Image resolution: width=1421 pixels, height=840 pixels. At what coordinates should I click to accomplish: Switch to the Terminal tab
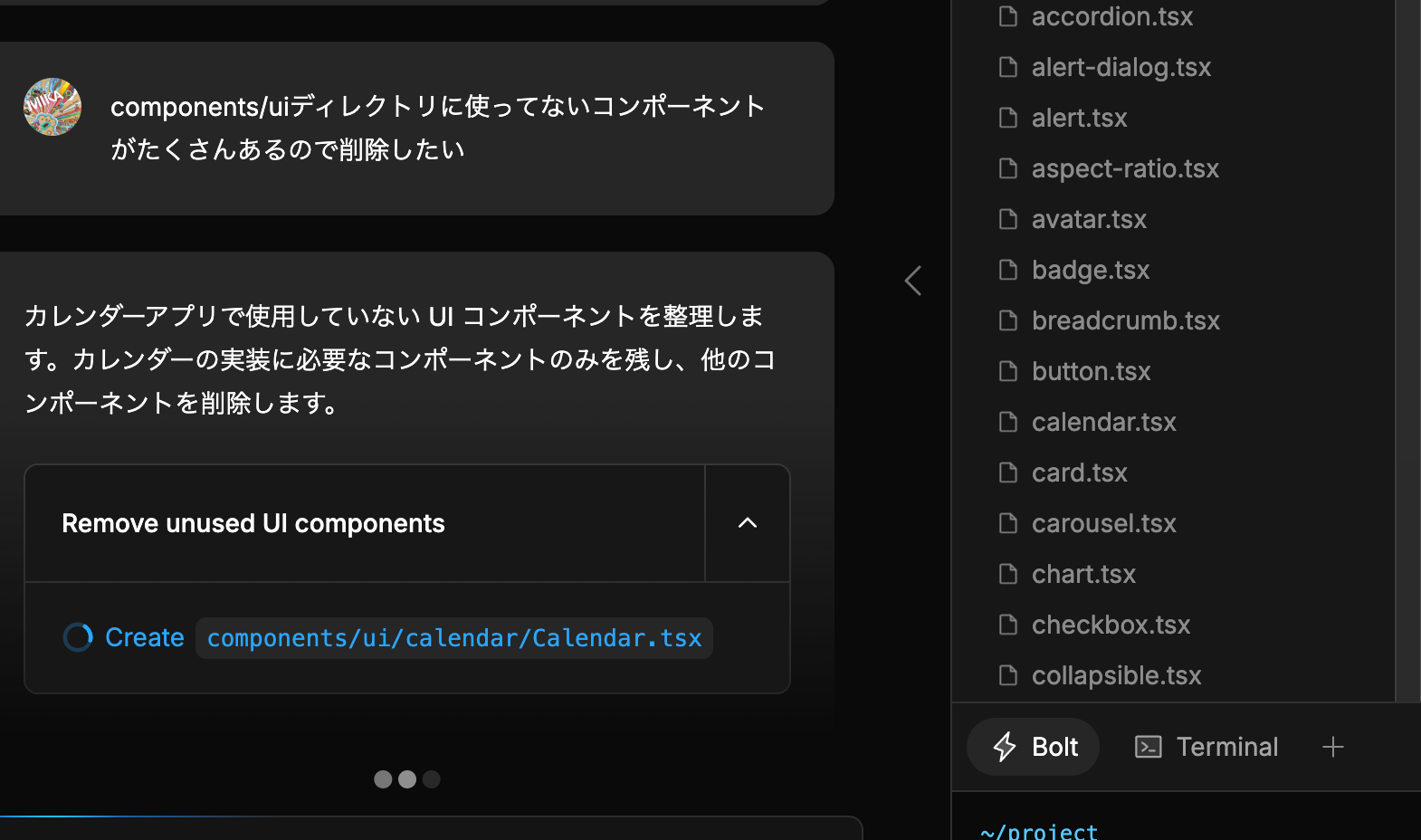pyautogui.click(x=1206, y=747)
